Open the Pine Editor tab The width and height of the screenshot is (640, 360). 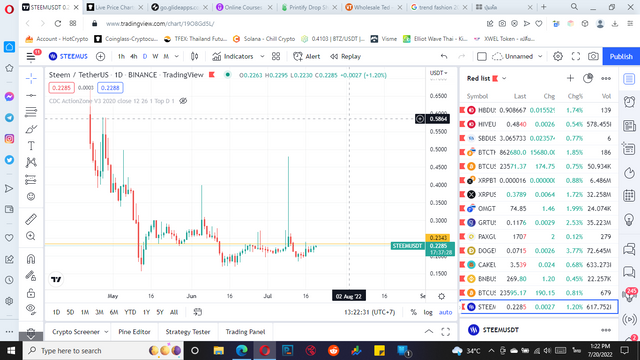click(x=134, y=332)
